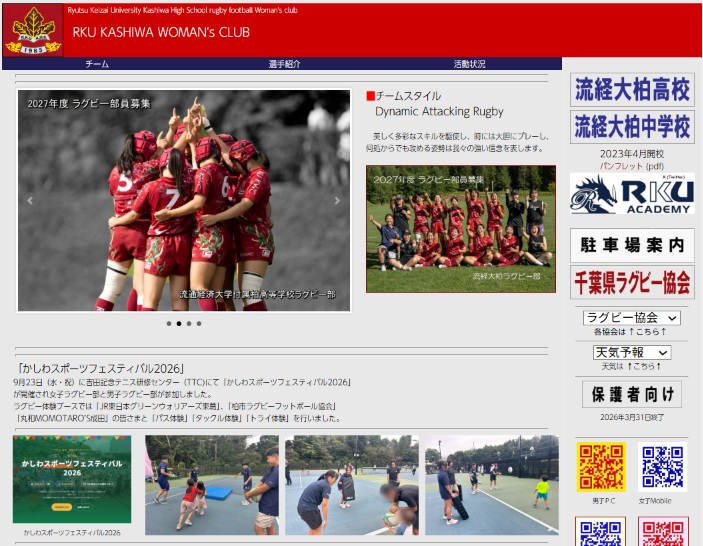Click the yellow 男子PC QR code
This screenshot has height=546, width=703.
[x=601, y=467]
